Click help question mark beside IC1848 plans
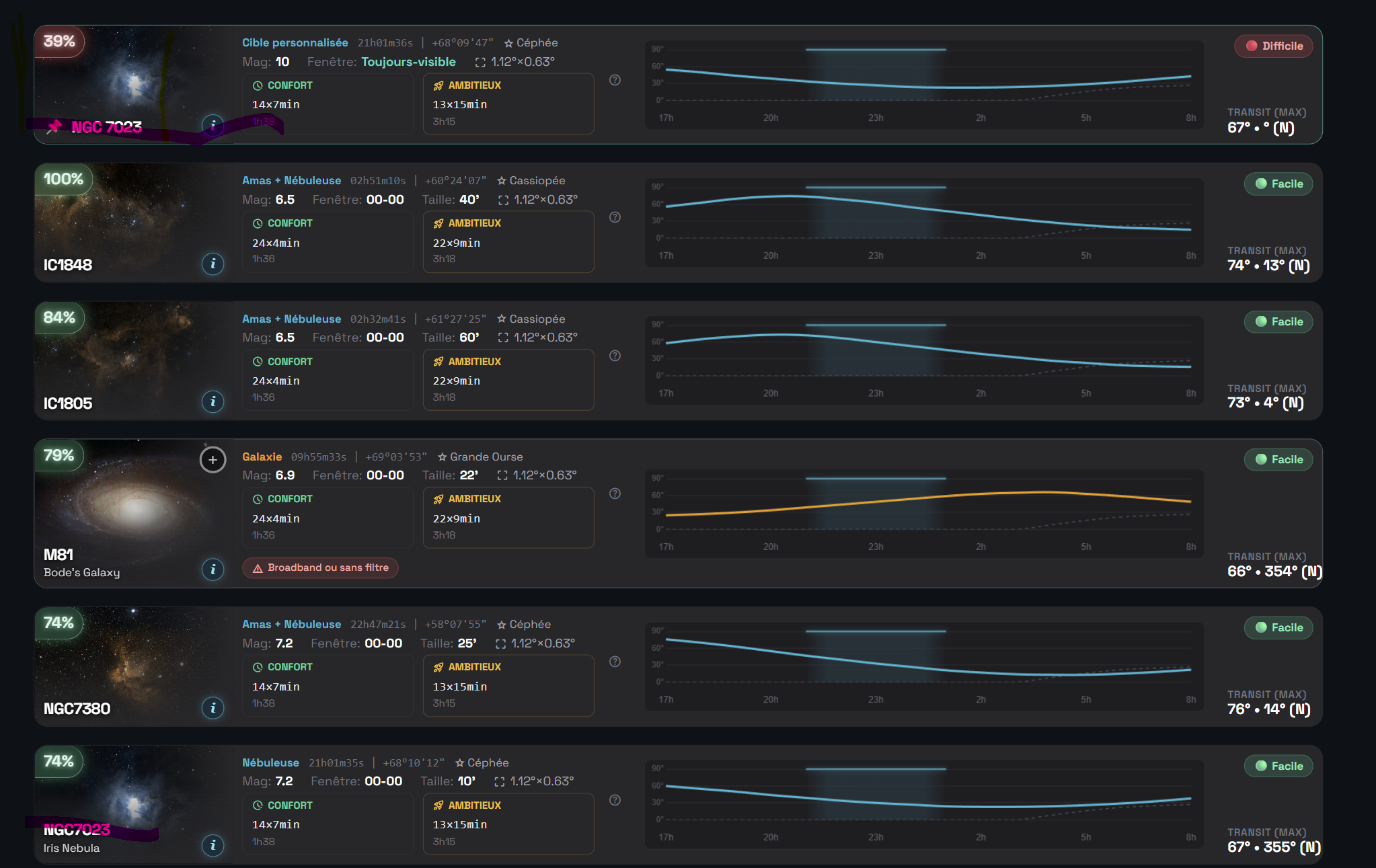 click(615, 217)
